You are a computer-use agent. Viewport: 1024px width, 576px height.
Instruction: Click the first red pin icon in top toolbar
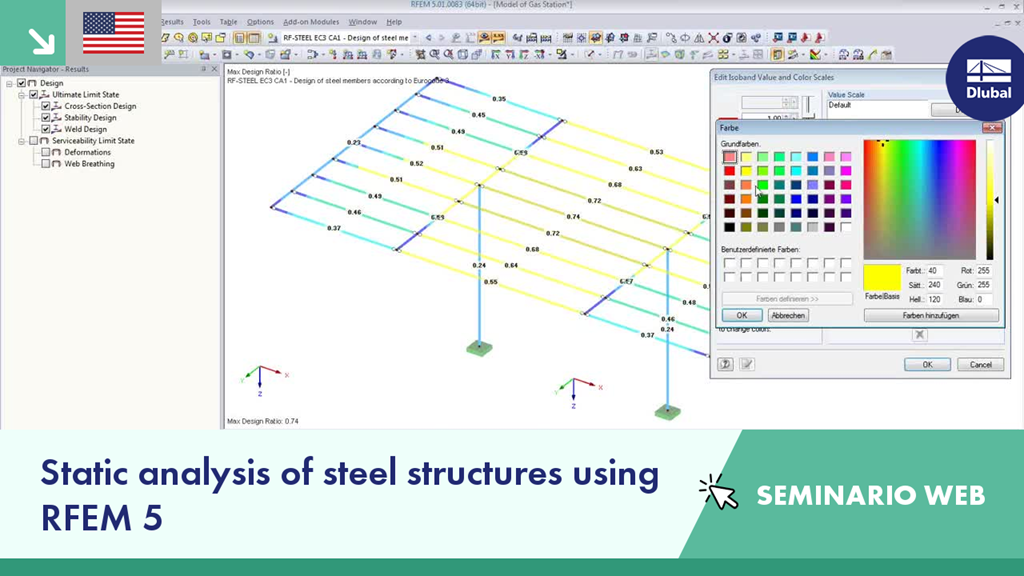point(806,38)
